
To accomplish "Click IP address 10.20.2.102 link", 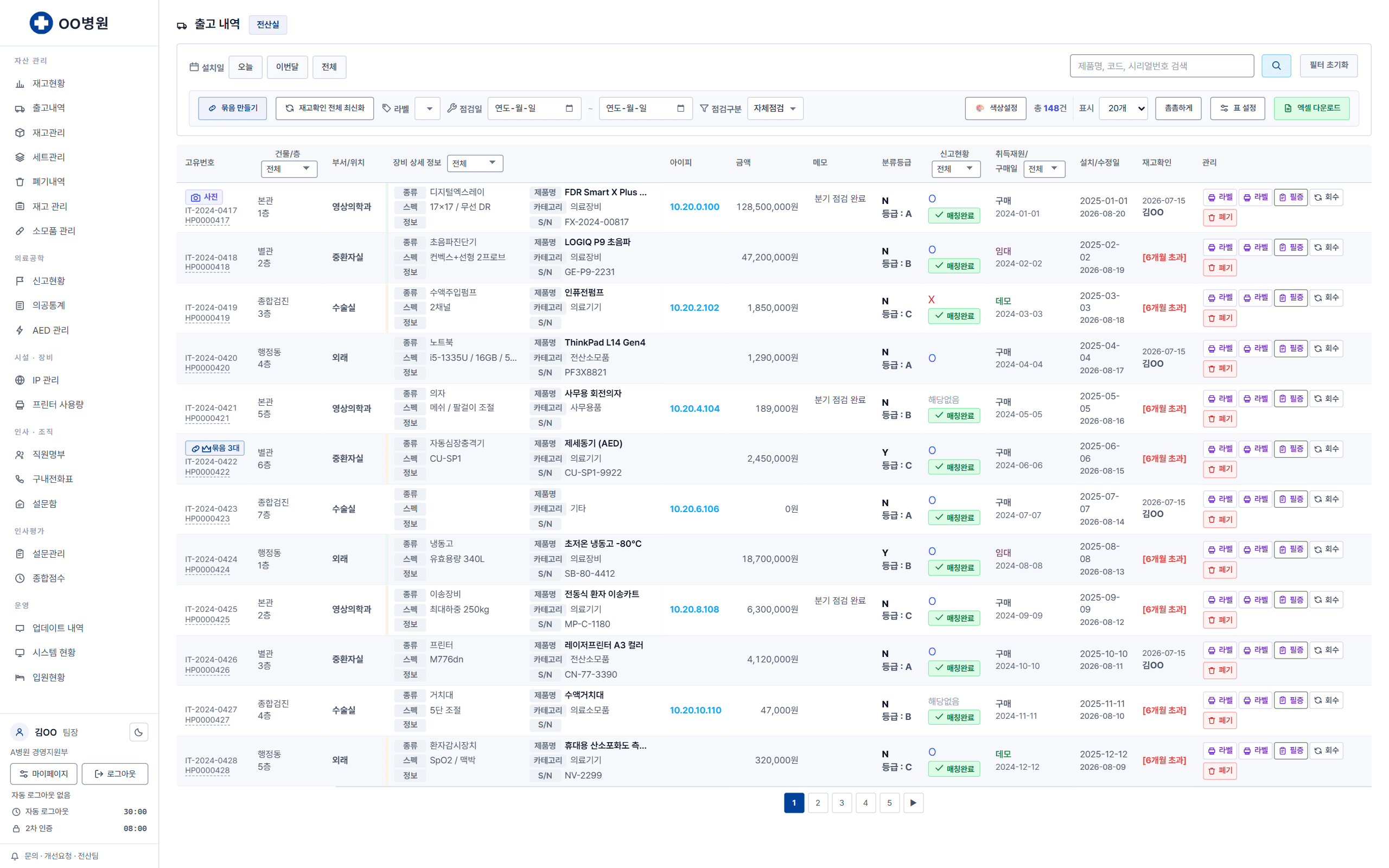I will point(694,308).
